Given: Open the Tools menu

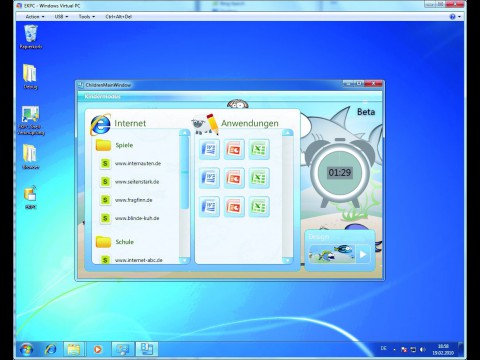Looking at the screenshot, I should pyautogui.click(x=86, y=16).
